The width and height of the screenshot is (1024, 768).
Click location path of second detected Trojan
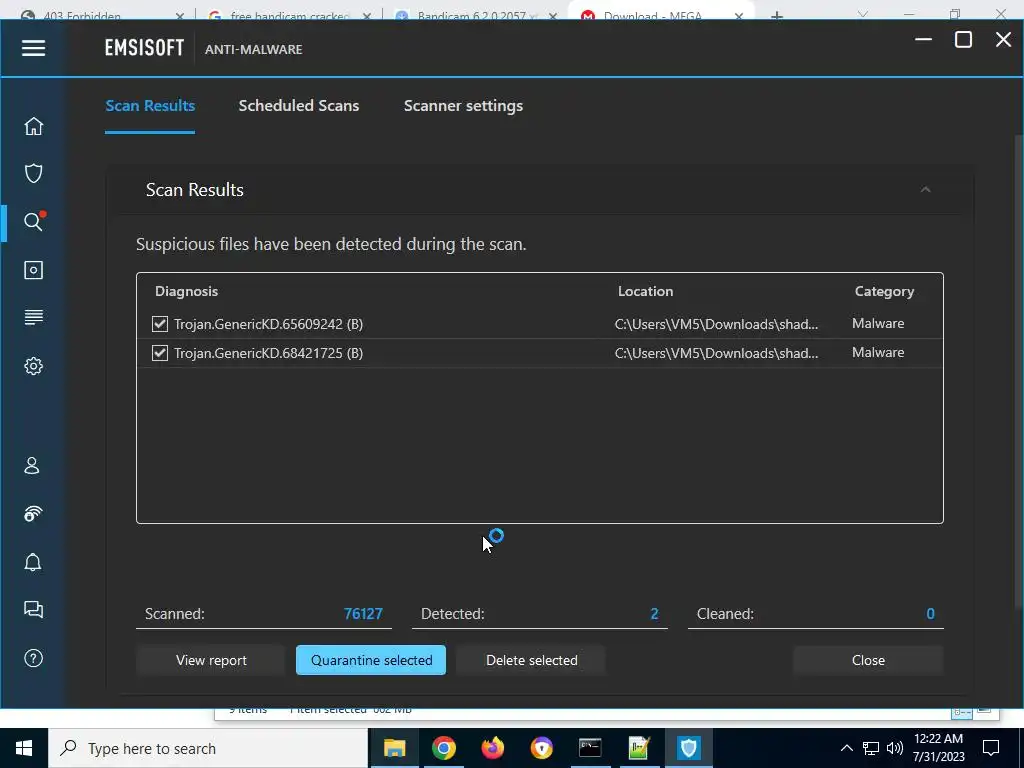(716, 353)
